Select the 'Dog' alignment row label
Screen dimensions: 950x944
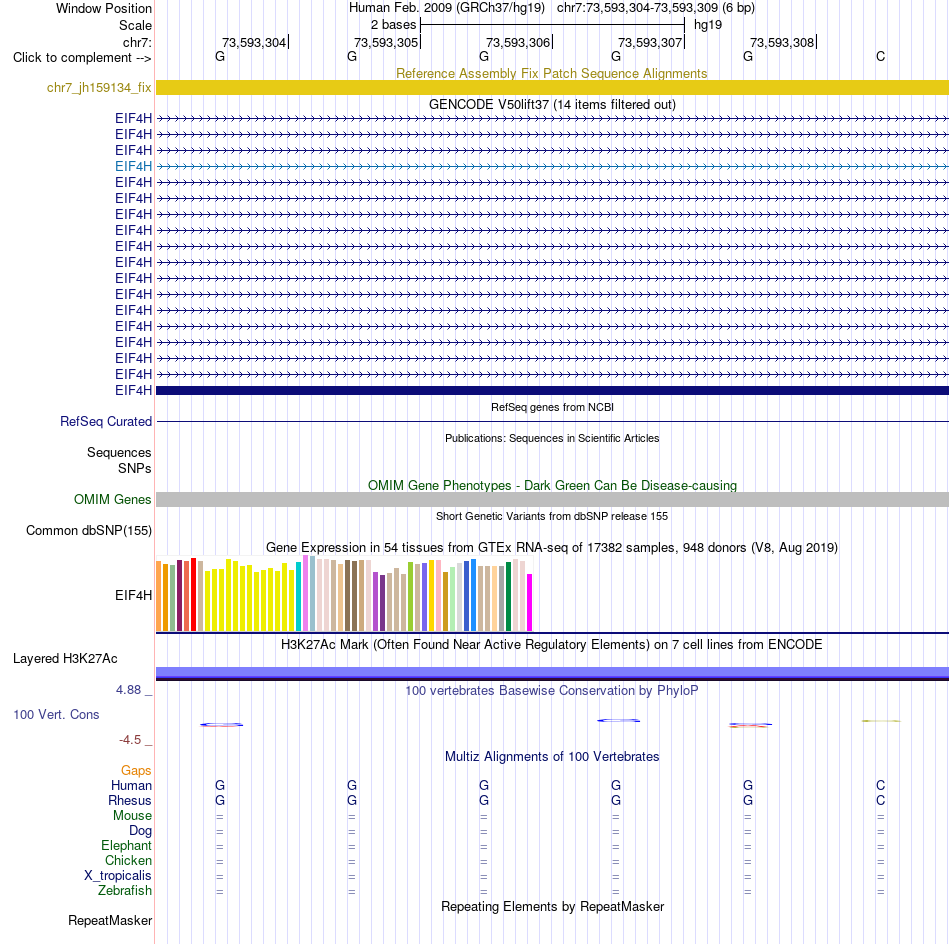tap(140, 831)
